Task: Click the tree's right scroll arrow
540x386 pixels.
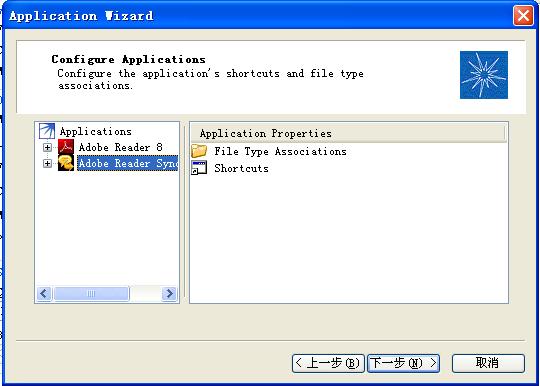Action: click(169, 294)
